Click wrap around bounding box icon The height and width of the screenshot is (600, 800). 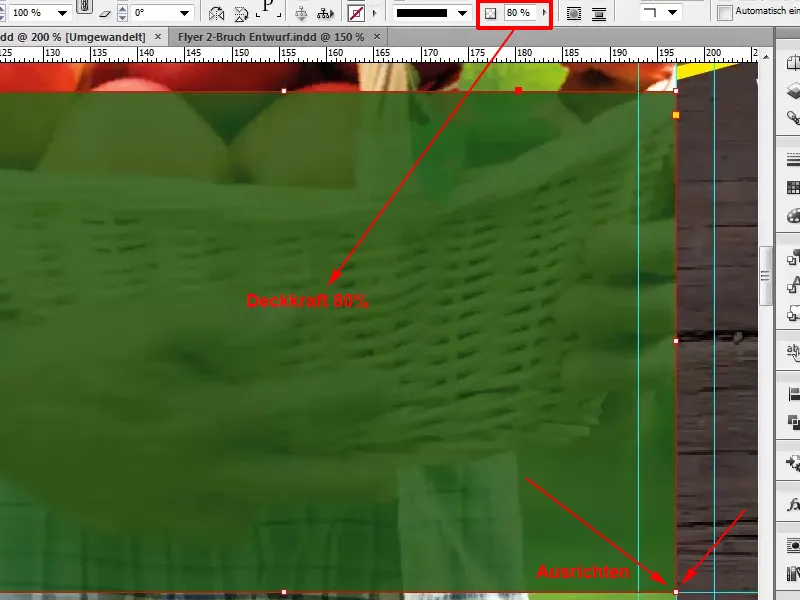tap(574, 14)
